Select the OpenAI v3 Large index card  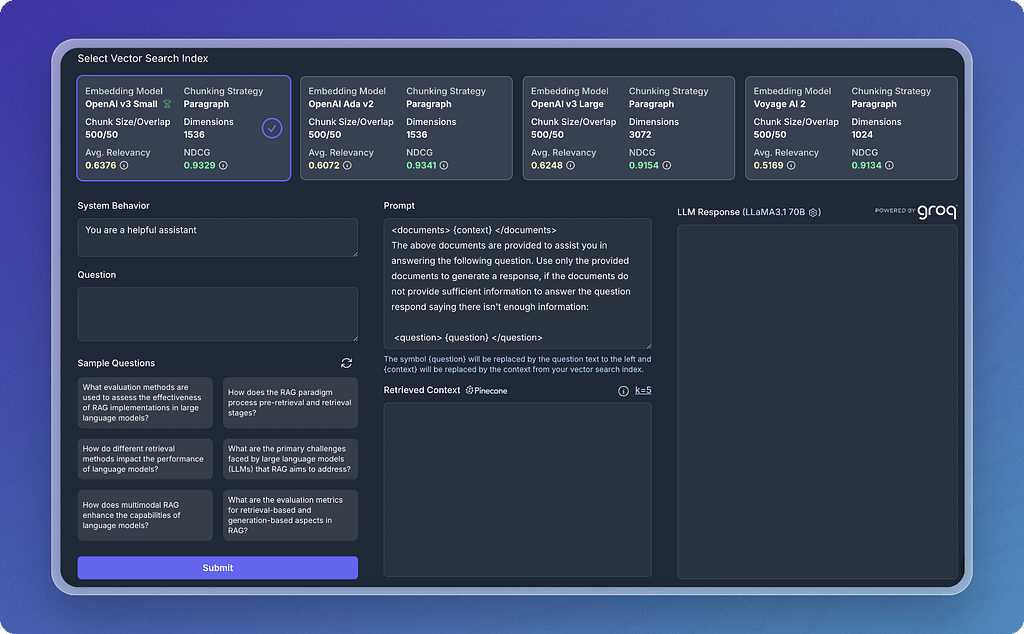[x=629, y=128]
